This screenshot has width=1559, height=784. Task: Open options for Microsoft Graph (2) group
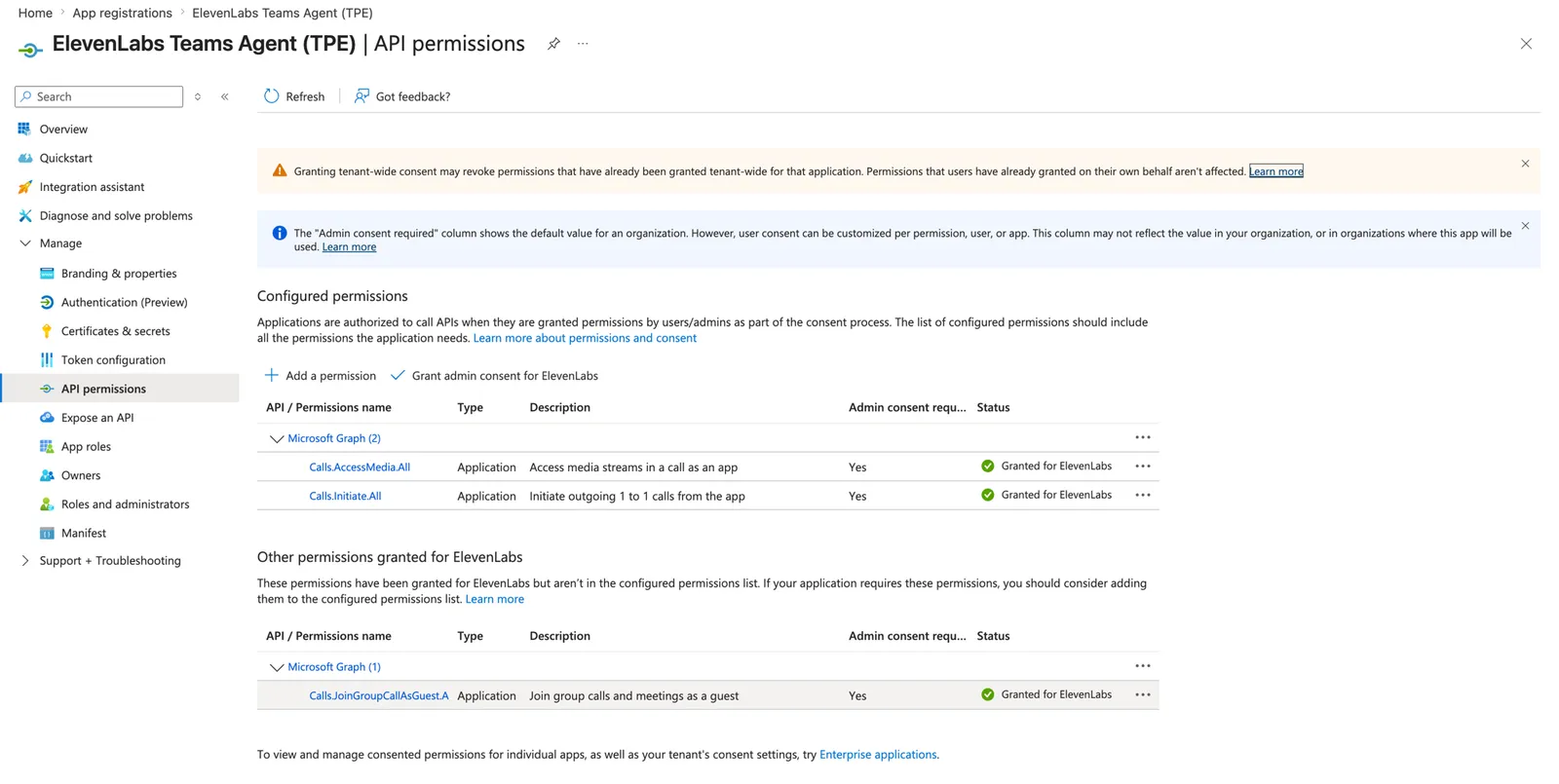1143,438
